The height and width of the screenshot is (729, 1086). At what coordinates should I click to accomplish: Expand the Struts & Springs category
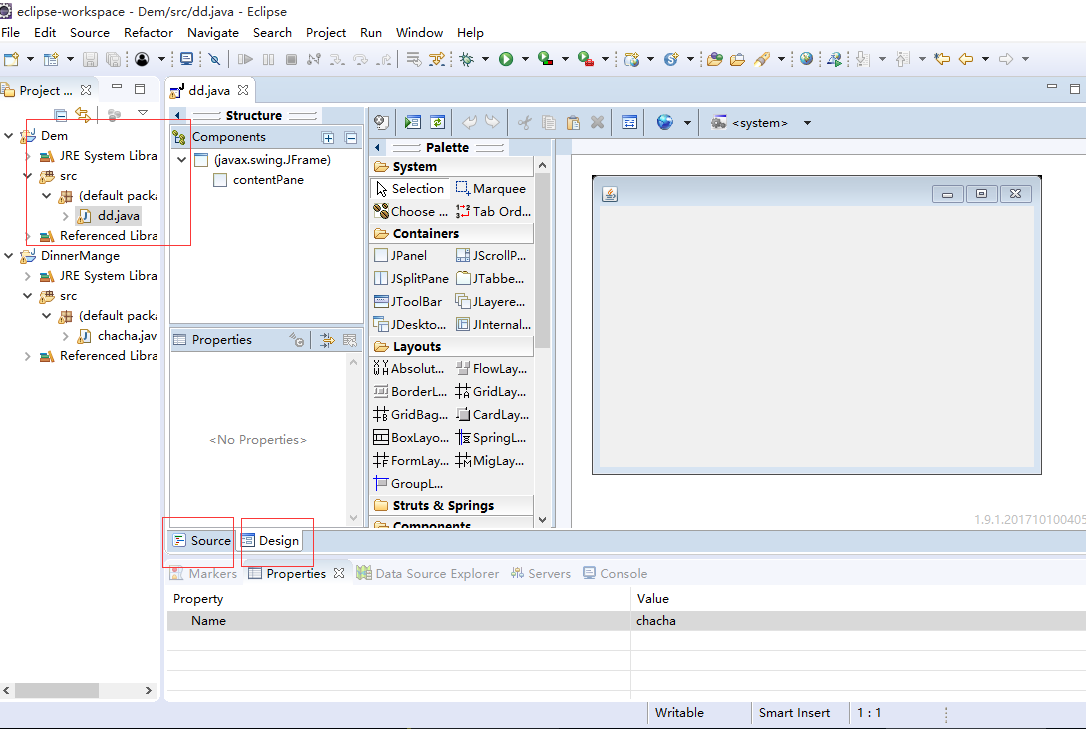click(x=453, y=505)
